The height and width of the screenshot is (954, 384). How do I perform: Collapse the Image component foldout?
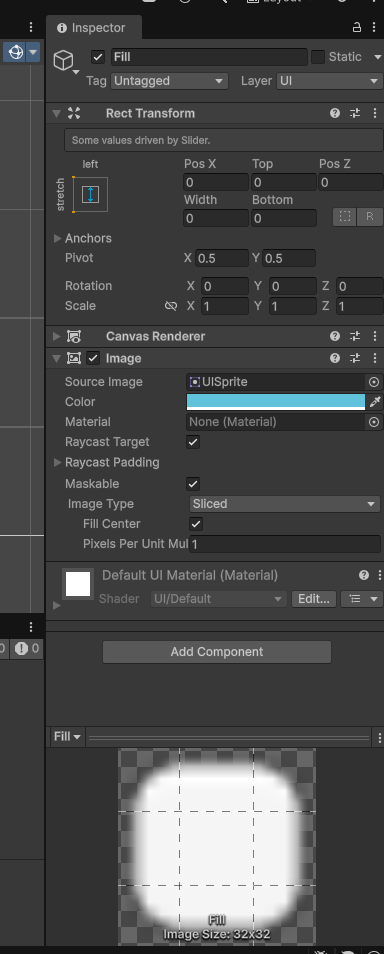[57, 358]
